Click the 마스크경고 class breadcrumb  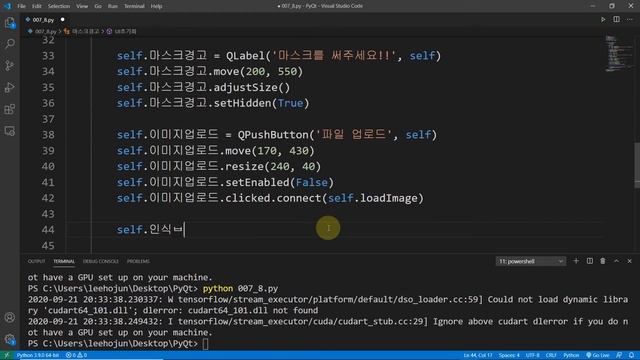click(x=85, y=31)
